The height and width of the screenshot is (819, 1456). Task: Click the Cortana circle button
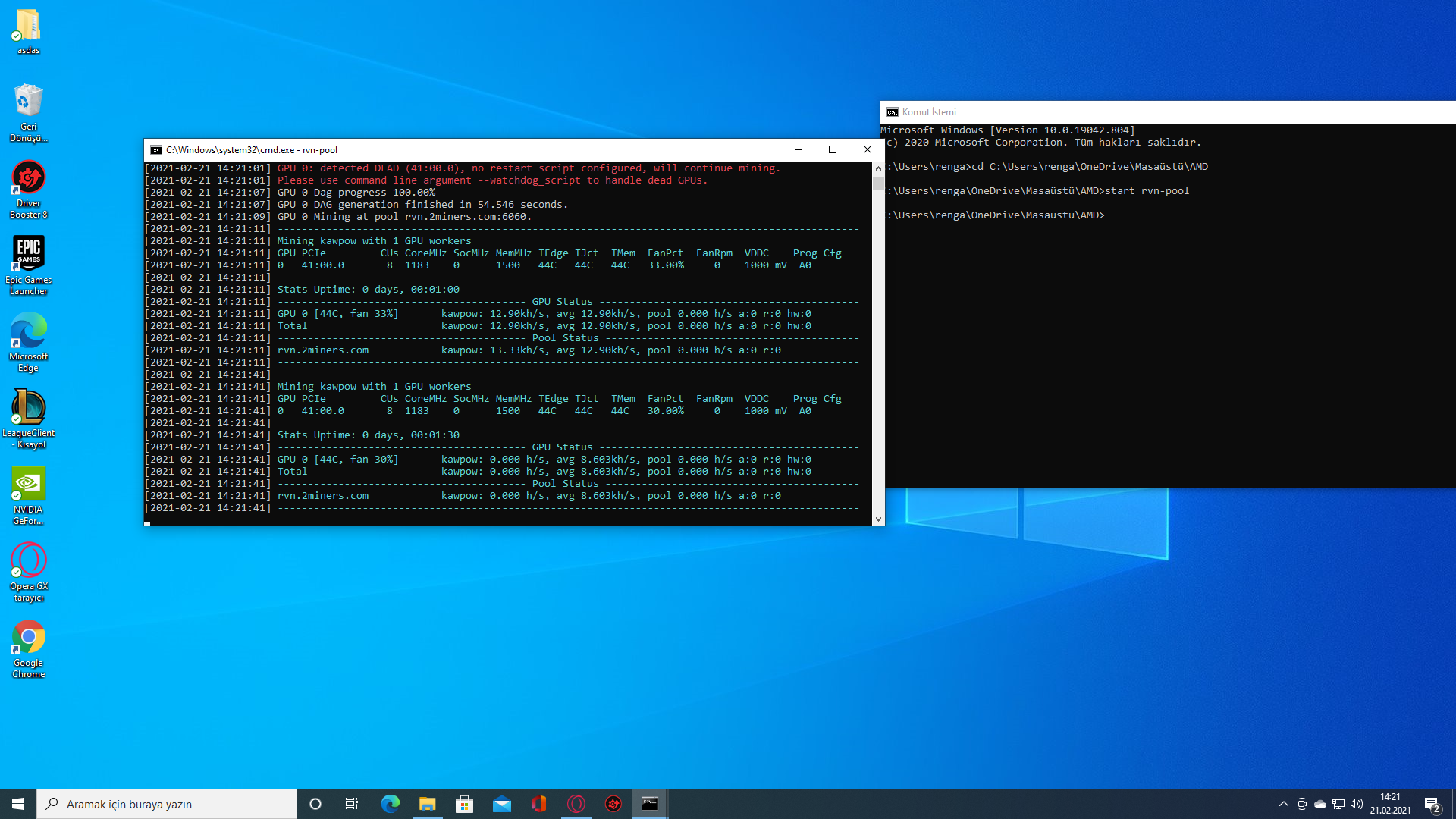pos(315,804)
